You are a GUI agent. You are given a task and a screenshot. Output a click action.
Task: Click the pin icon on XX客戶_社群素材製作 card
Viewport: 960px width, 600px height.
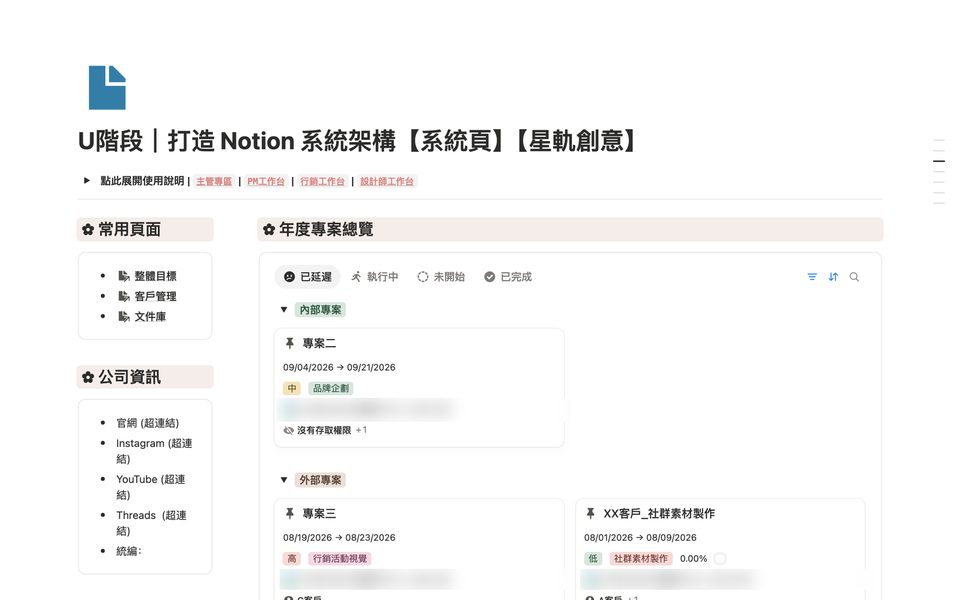590,514
